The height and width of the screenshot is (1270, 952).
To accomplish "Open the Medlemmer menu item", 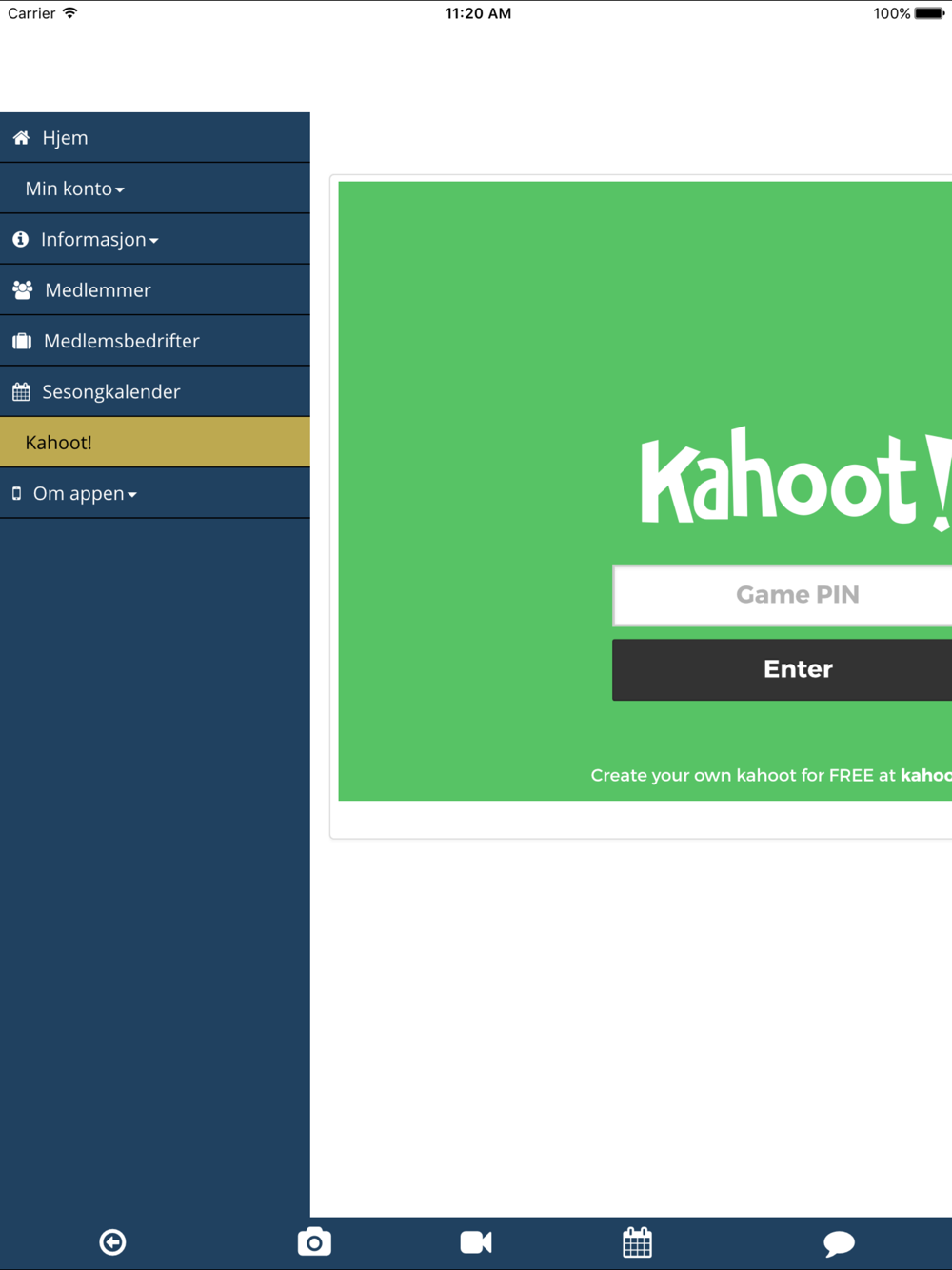I will [x=155, y=289].
